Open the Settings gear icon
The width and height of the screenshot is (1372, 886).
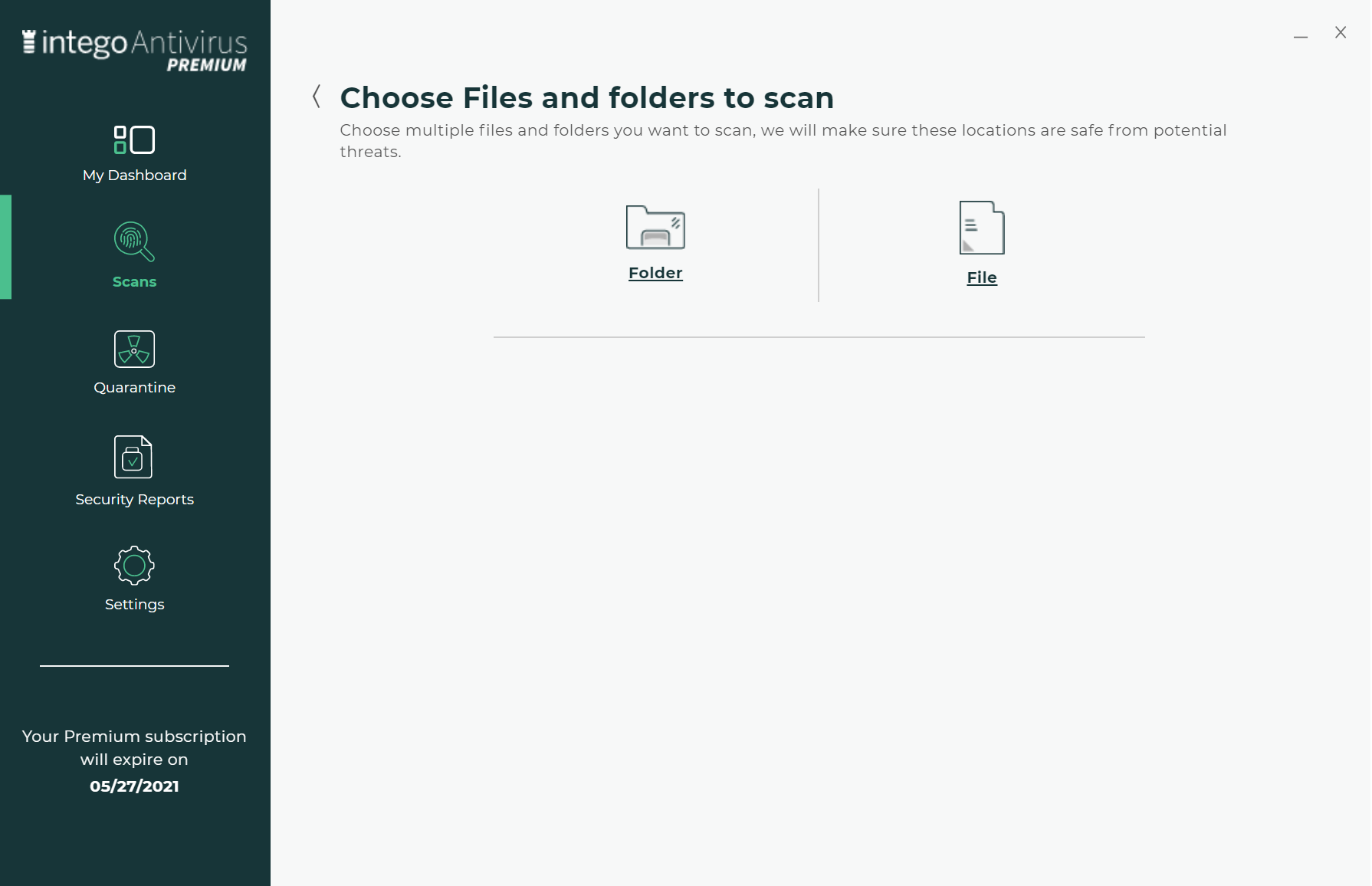(134, 566)
